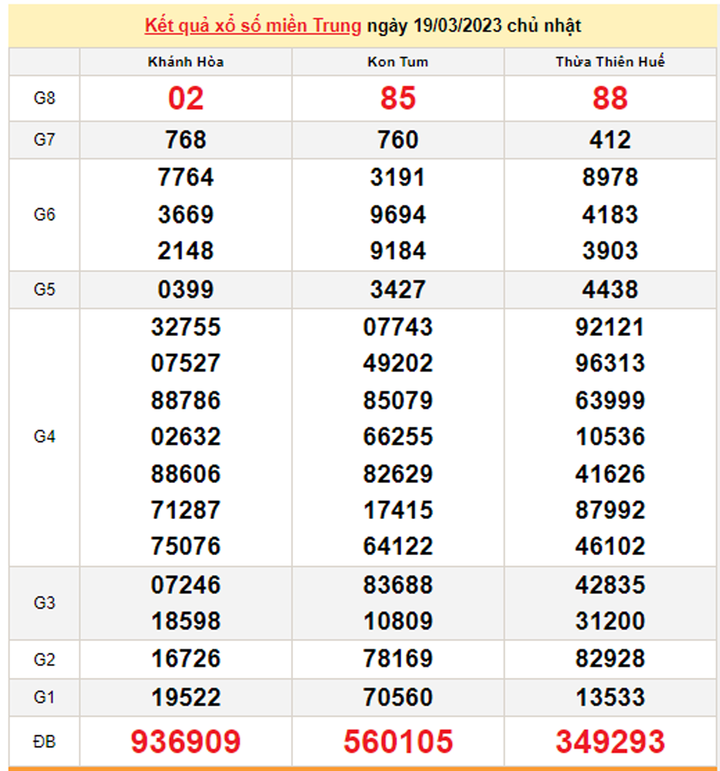Click G4 value 17415
Viewport: 720px width, 771px height.
398,510
